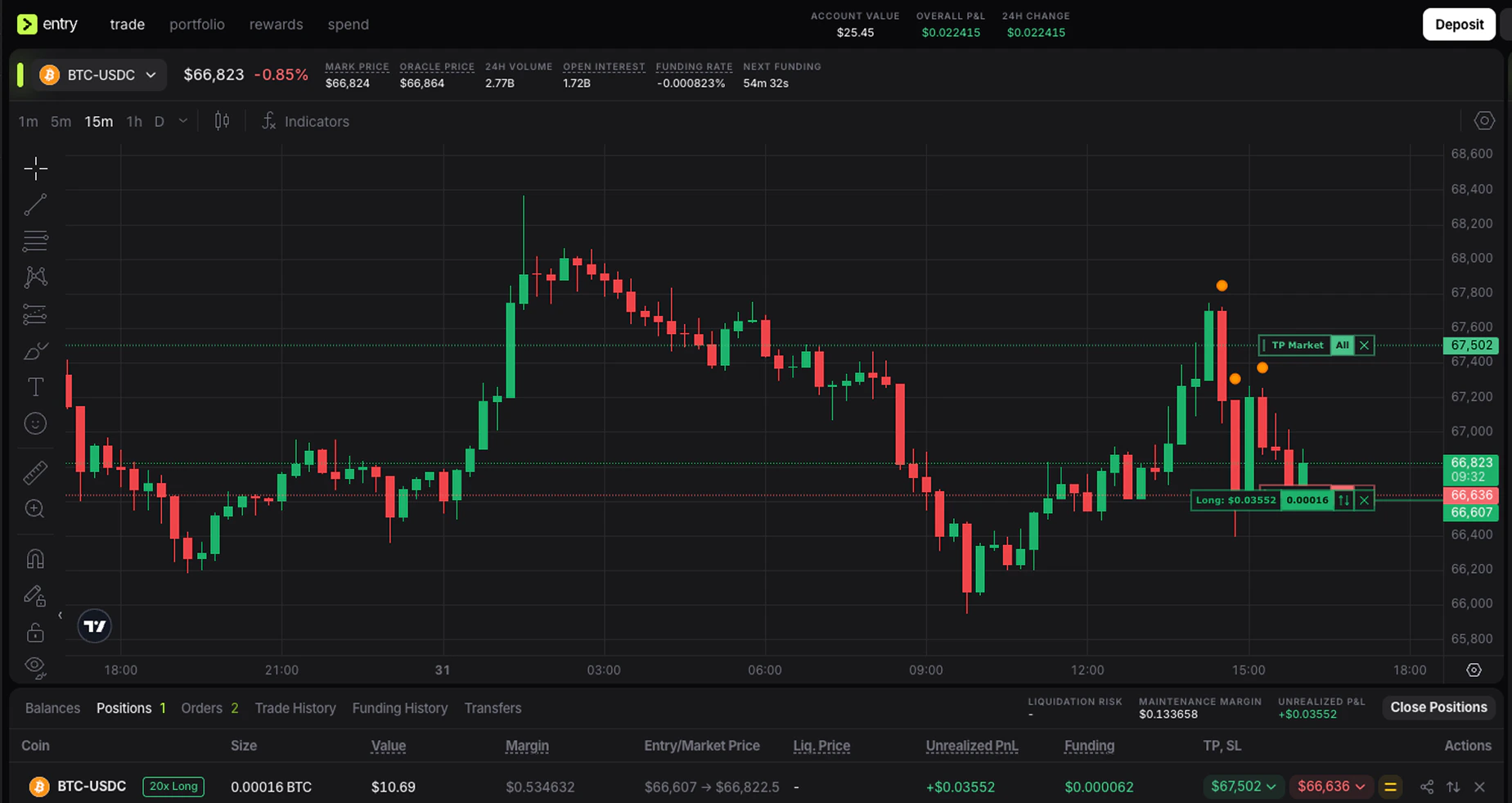Select the 15m timeframe

[x=99, y=121]
